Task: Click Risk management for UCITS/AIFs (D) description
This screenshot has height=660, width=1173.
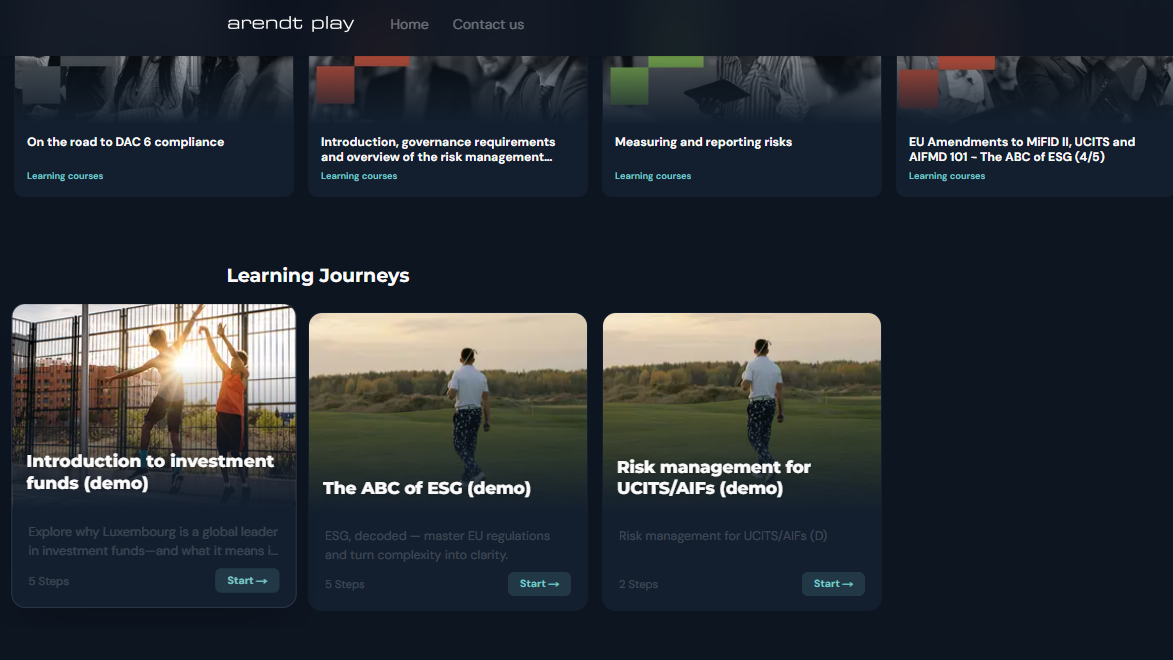Action: [x=723, y=536]
